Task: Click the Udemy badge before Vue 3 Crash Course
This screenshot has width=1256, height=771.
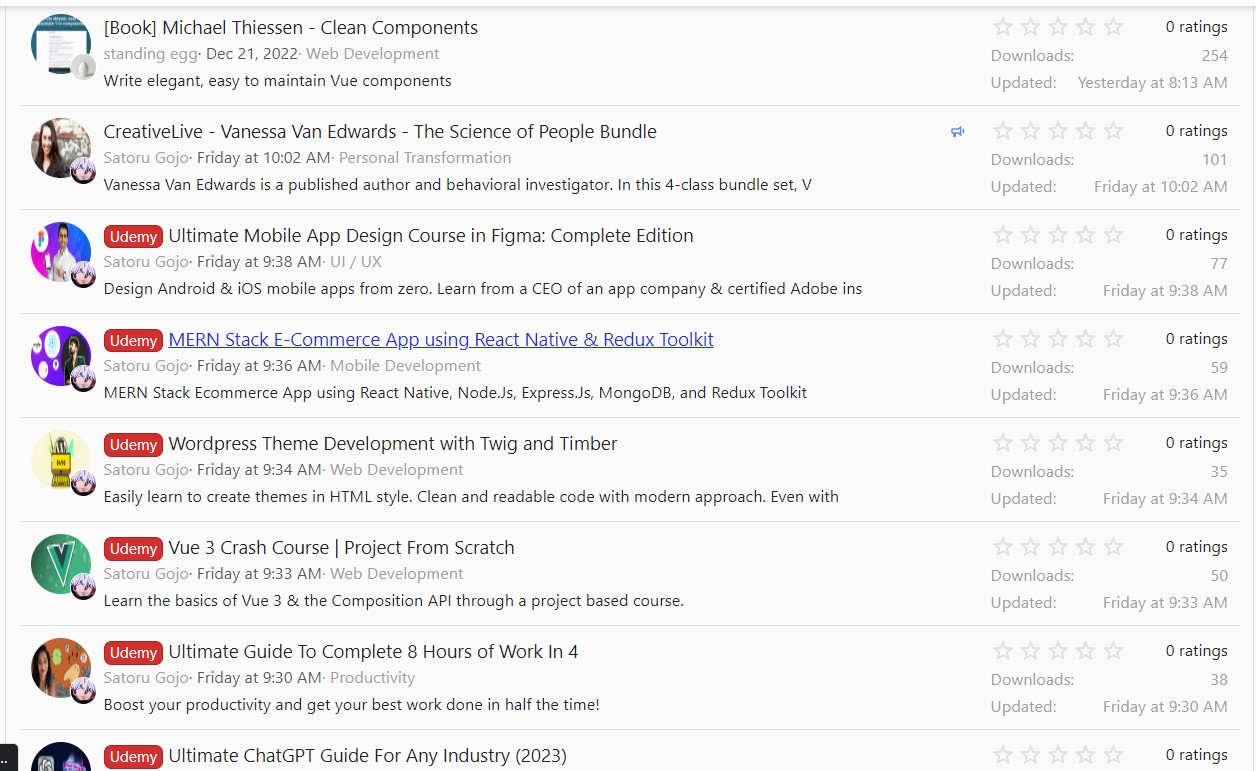Action: (133, 549)
